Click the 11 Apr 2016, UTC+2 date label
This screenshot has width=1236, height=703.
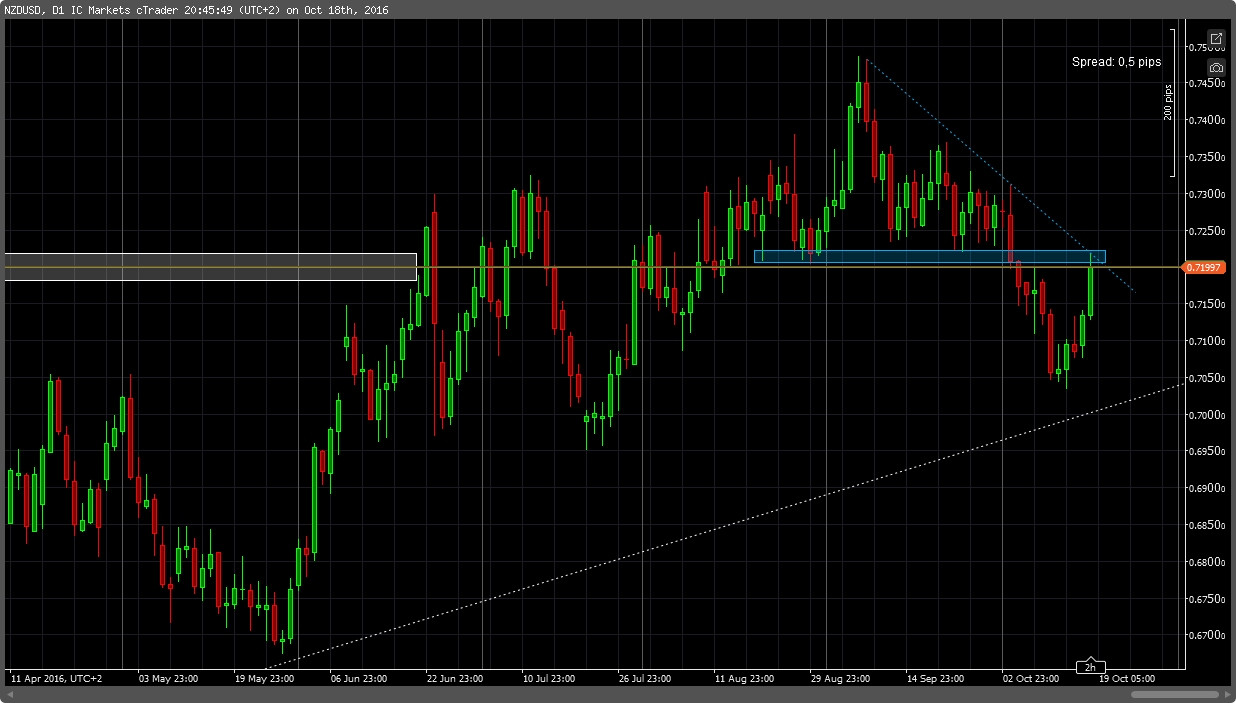pos(56,679)
